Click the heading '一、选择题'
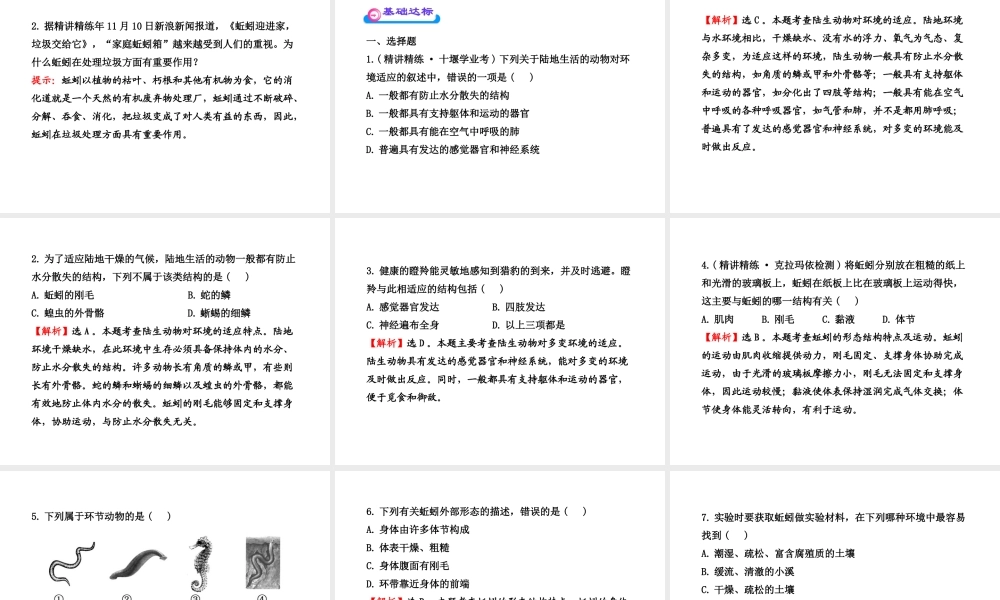The width and height of the screenshot is (1000, 600). [x=391, y=41]
